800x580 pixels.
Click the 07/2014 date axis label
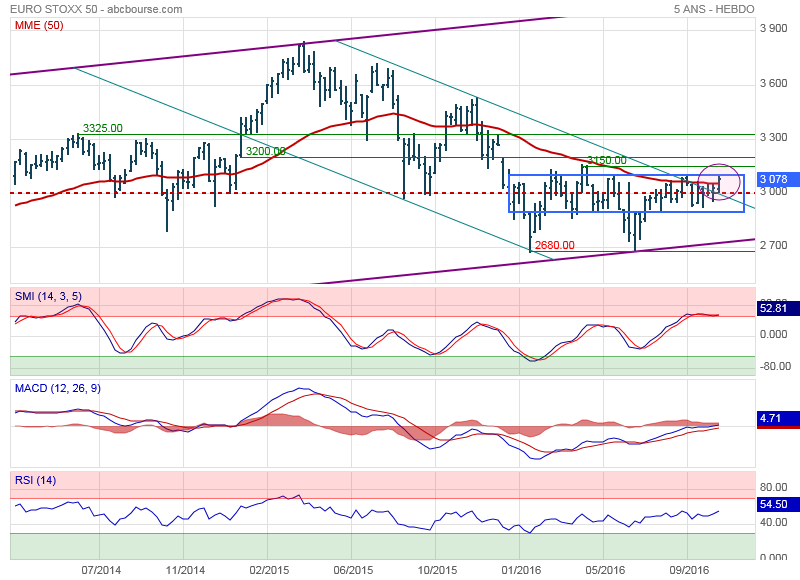(102, 570)
